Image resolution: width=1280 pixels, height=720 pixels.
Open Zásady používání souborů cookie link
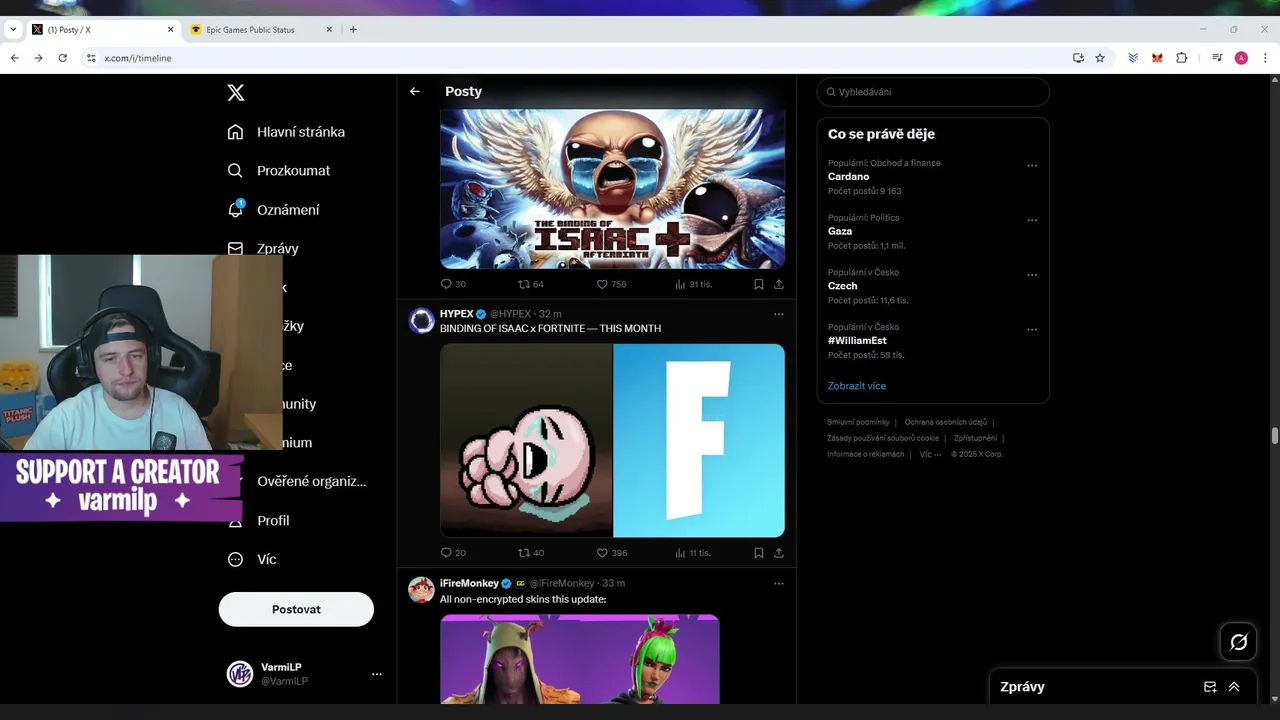(x=883, y=438)
